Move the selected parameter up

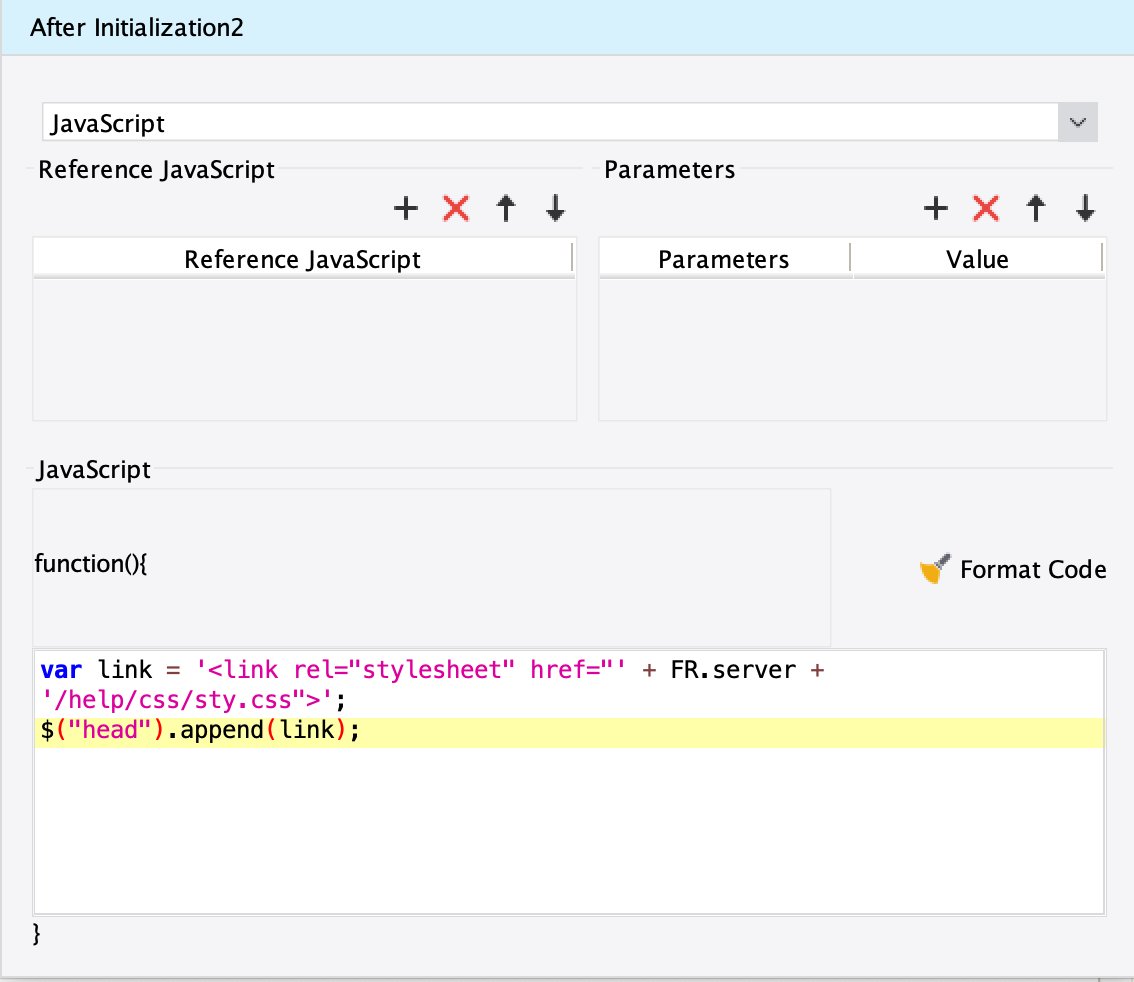coord(1036,208)
